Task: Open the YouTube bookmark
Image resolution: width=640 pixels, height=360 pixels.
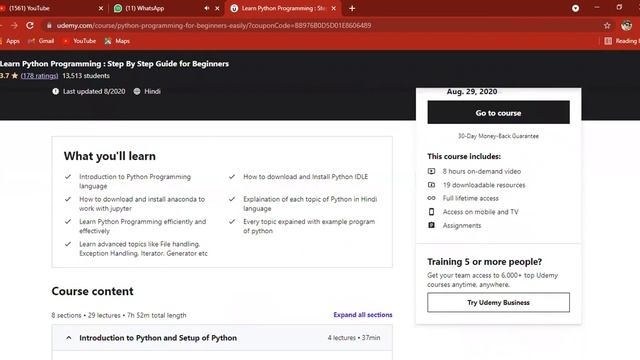Action: click(79, 41)
